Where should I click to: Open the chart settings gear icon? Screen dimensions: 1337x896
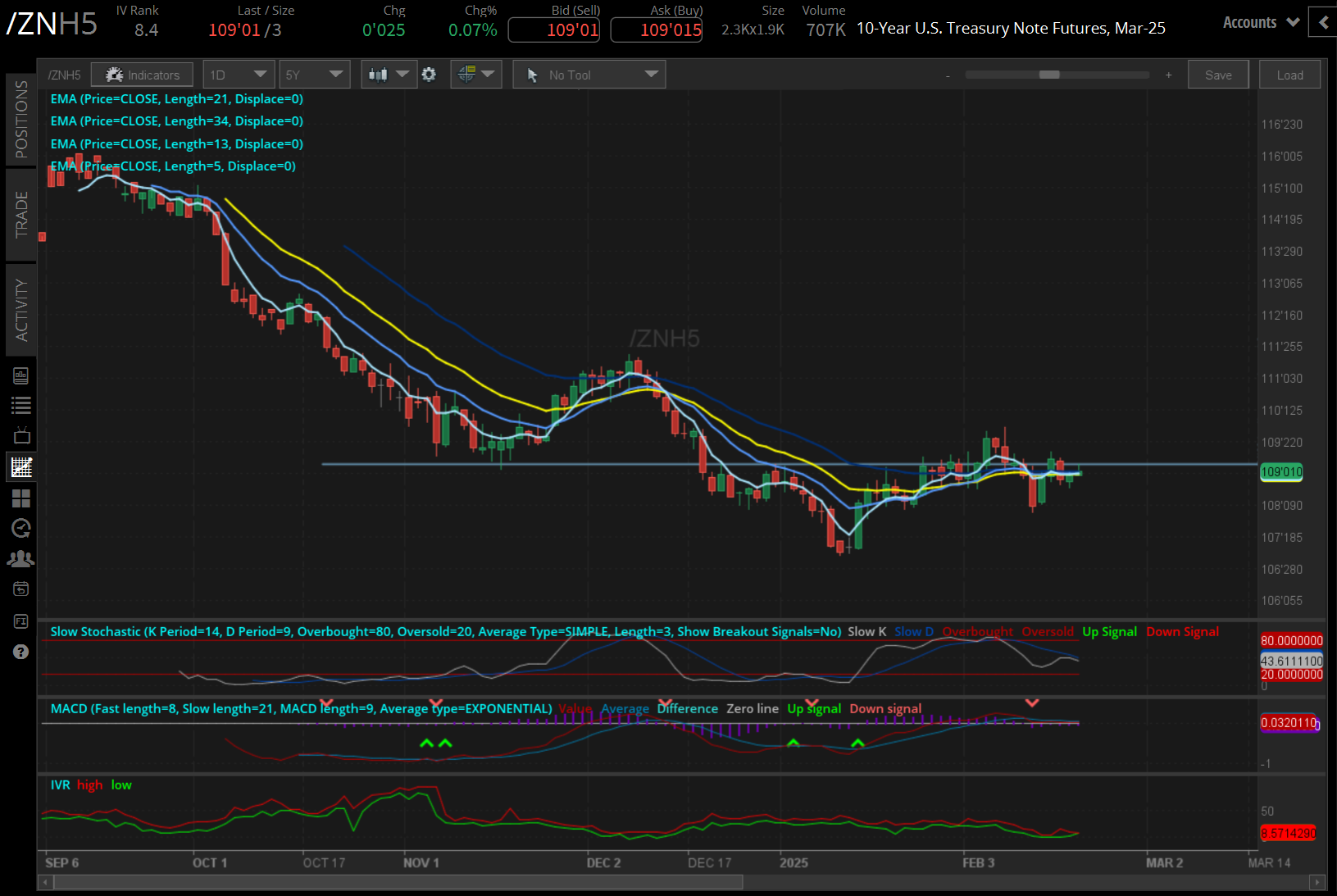point(429,74)
